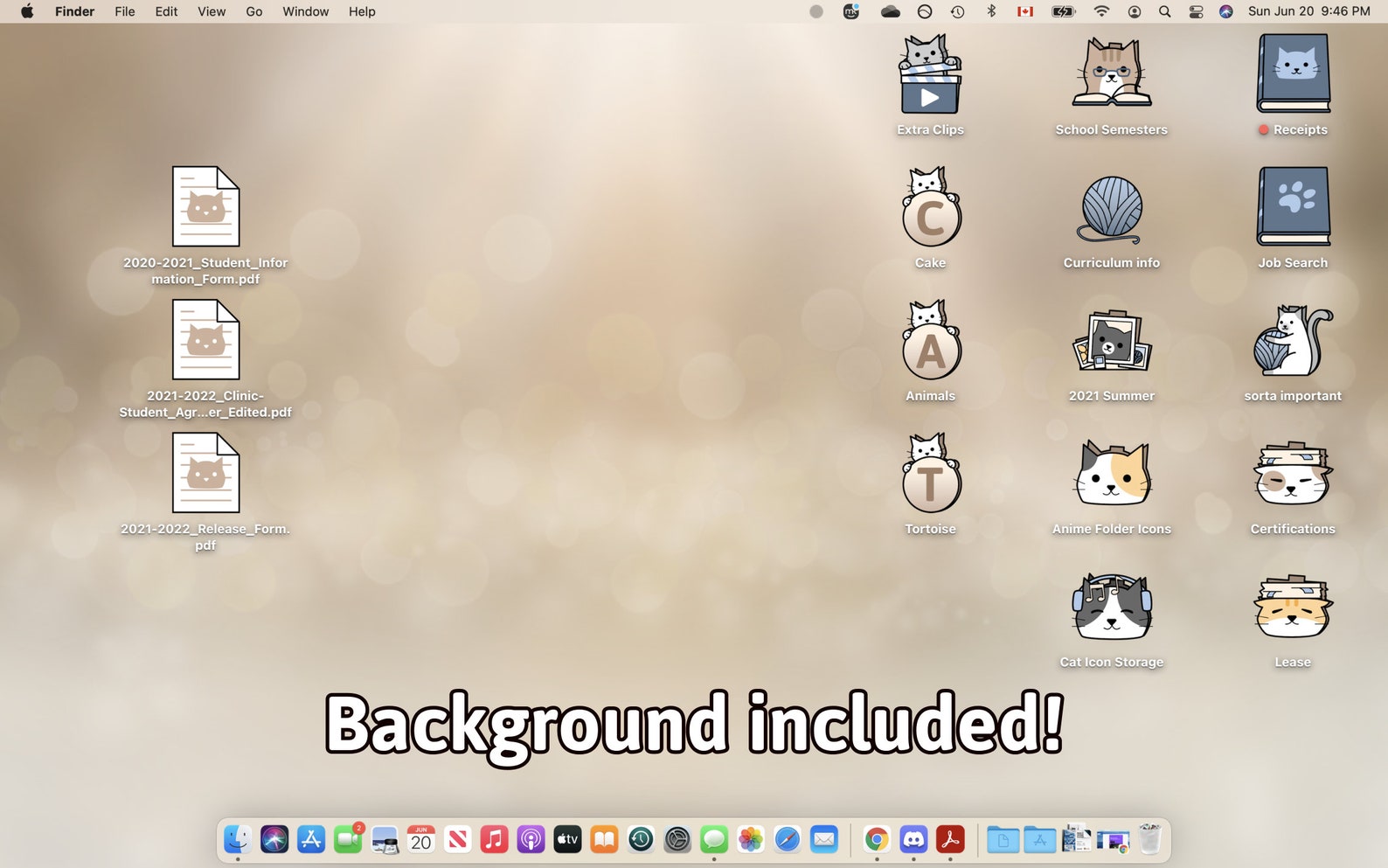Open the Tortoise folder icon
The width and height of the screenshot is (1388, 868).
pos(930,474)
